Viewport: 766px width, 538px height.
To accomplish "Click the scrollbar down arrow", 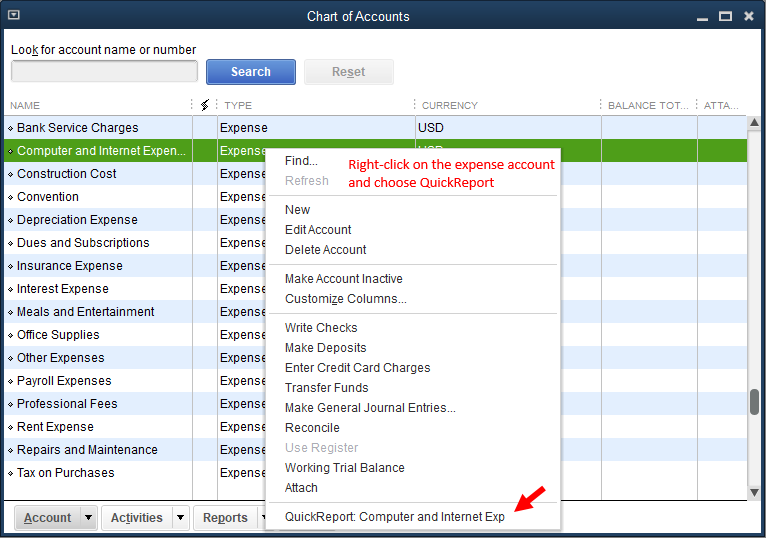I will (x=755, y=490).
